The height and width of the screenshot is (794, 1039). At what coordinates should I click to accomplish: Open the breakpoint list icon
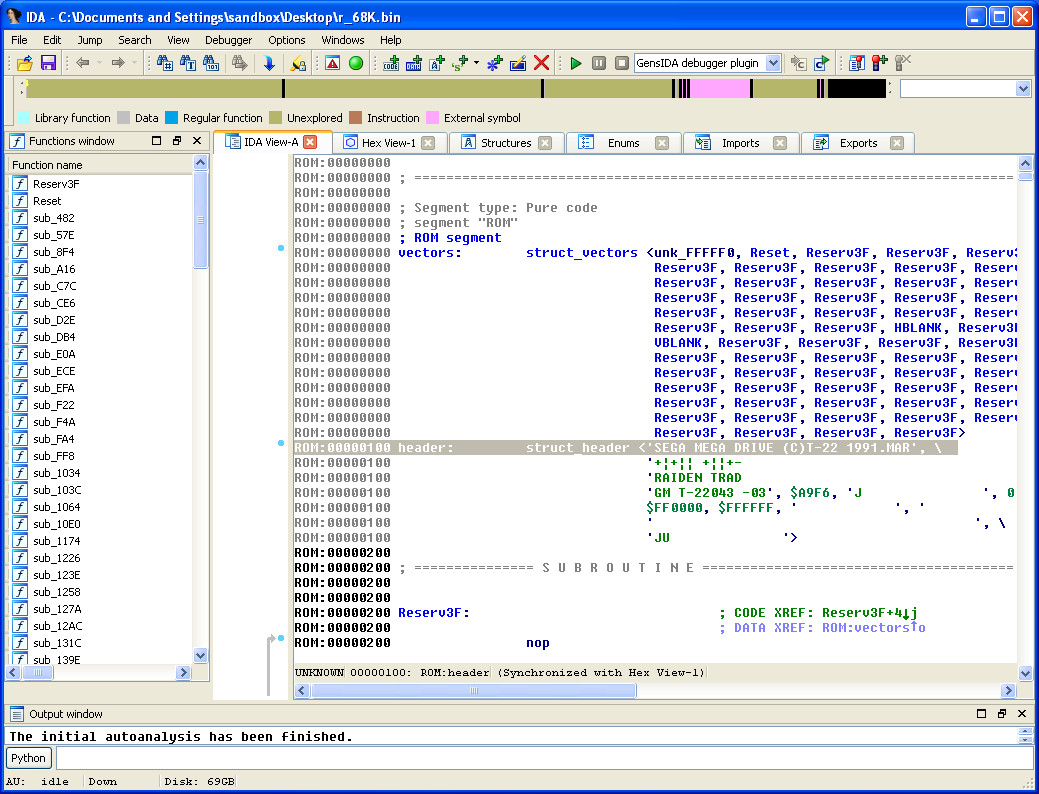(x=857, y=63)
